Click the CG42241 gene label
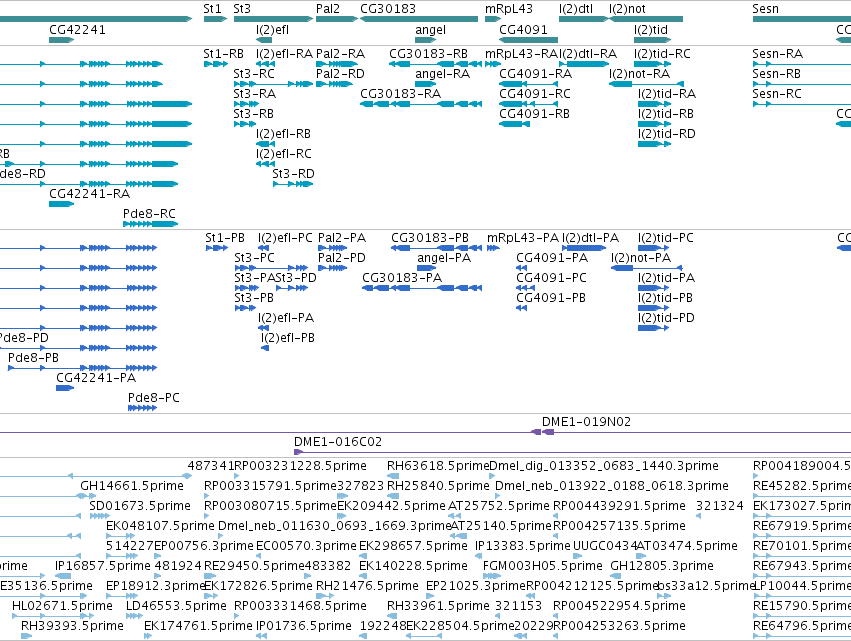 (x=77, y=30)
